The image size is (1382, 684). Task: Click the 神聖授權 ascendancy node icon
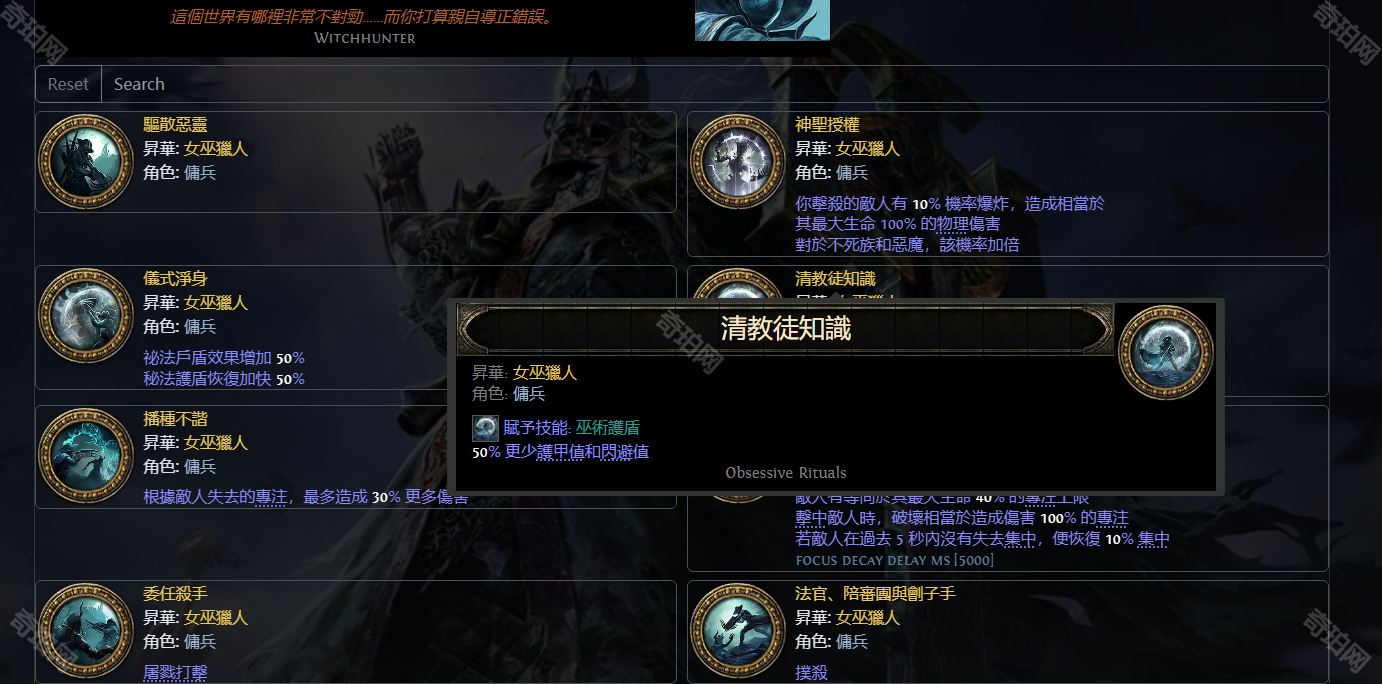point(737,161)
